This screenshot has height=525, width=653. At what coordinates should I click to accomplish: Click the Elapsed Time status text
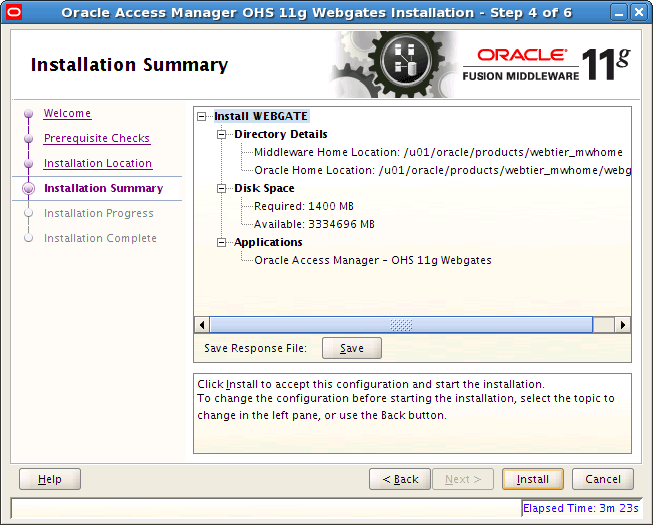581,508
